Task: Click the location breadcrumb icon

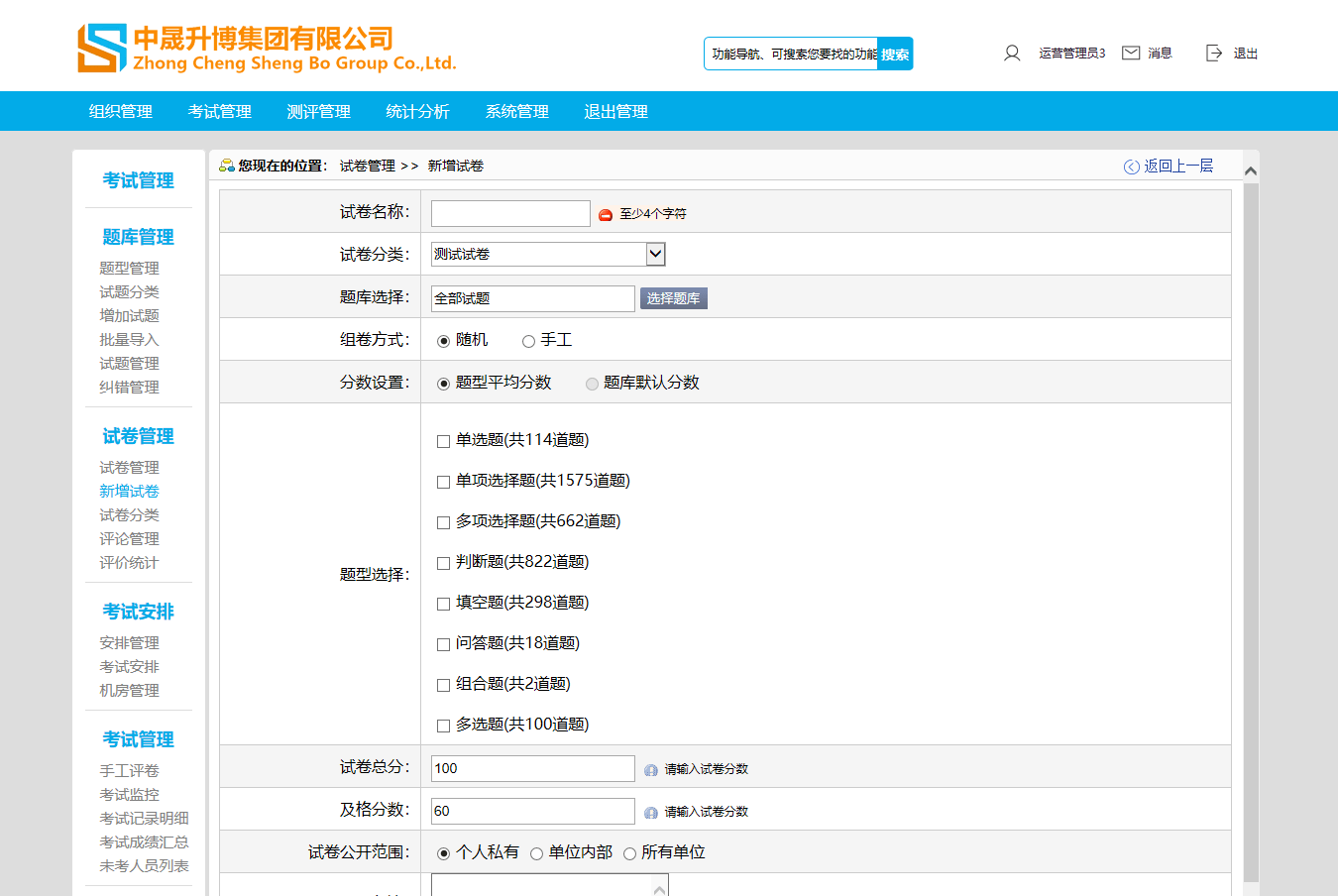Action: [227, 166]
